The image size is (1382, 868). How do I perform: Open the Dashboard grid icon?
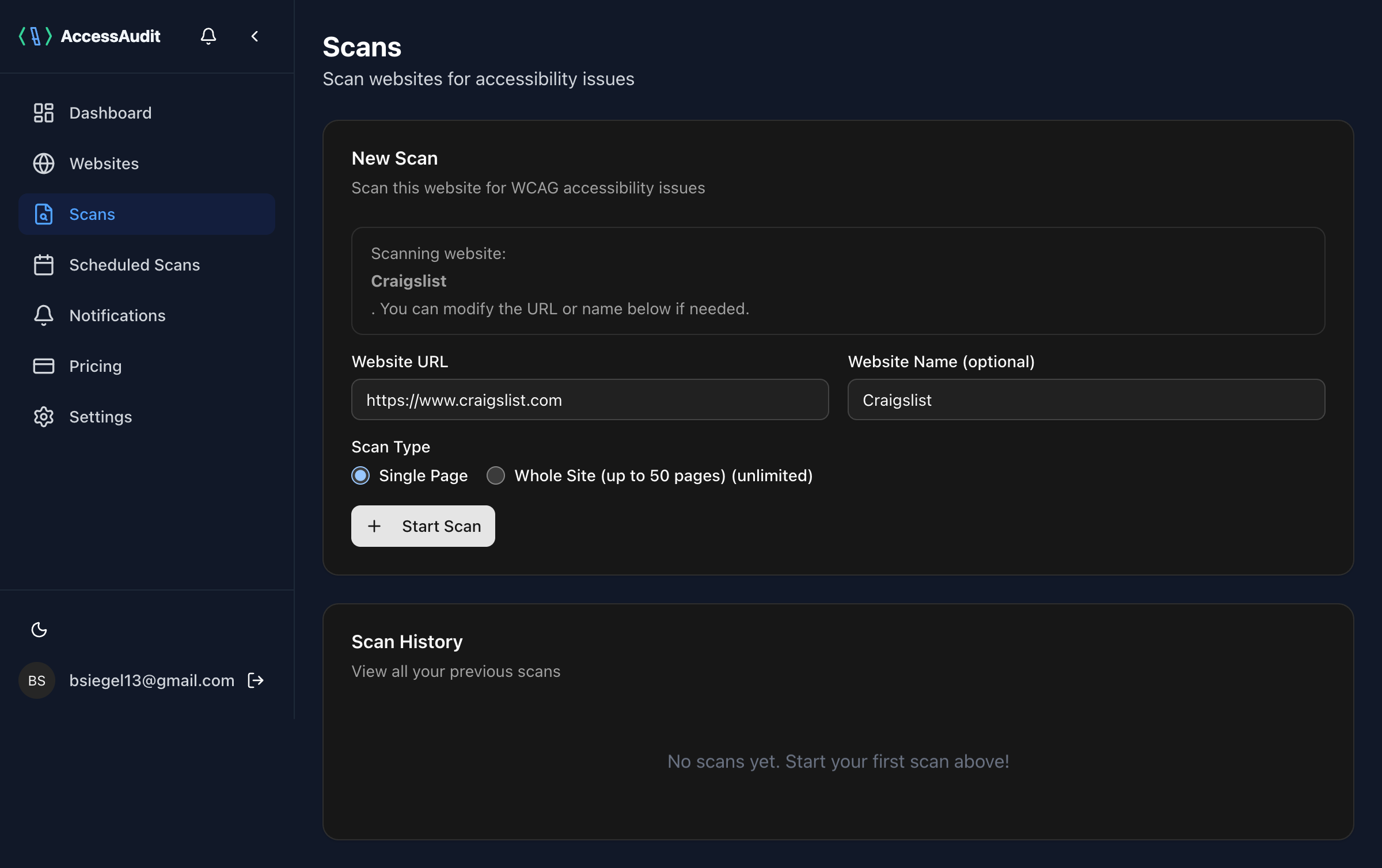click(43, 113)
